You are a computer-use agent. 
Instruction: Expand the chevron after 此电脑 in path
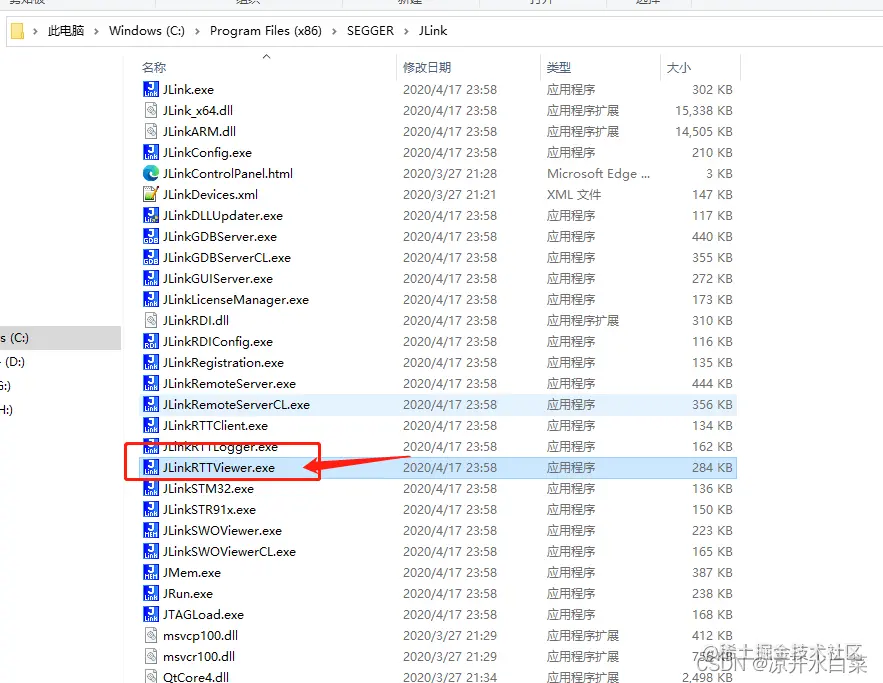click(96, 31)
